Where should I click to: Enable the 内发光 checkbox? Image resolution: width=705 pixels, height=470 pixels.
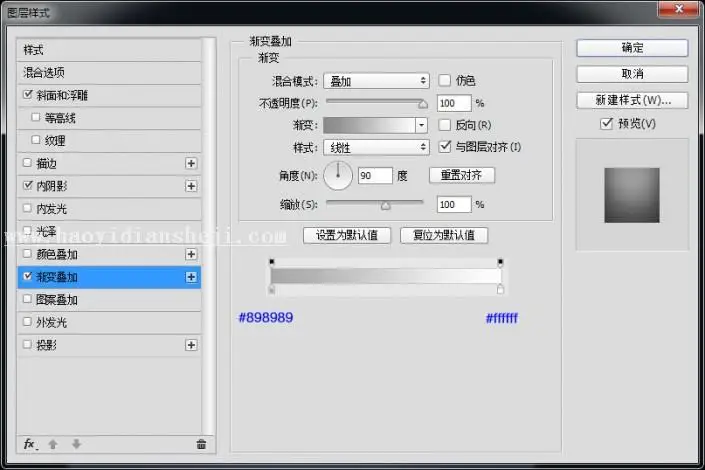pyautogui.click(x=27, y=208)
